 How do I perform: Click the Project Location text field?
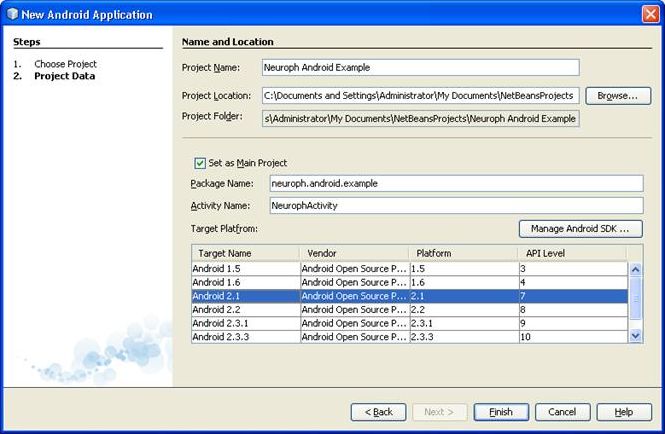click(420, 96)
